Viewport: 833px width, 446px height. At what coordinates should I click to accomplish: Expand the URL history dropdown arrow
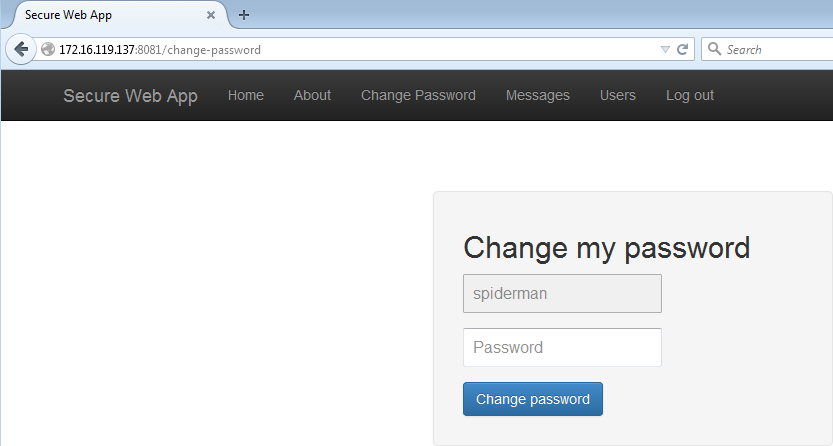[x=665, y=49]
